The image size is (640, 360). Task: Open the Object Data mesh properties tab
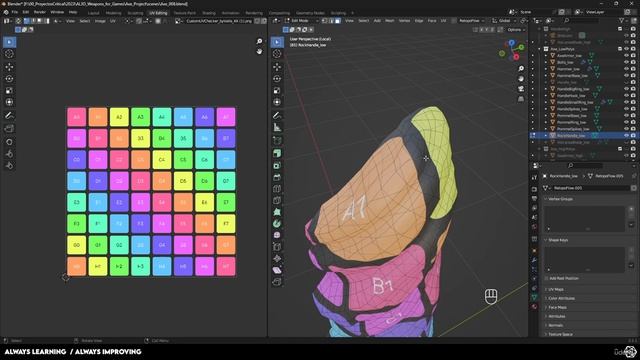[x=534, y=298]
